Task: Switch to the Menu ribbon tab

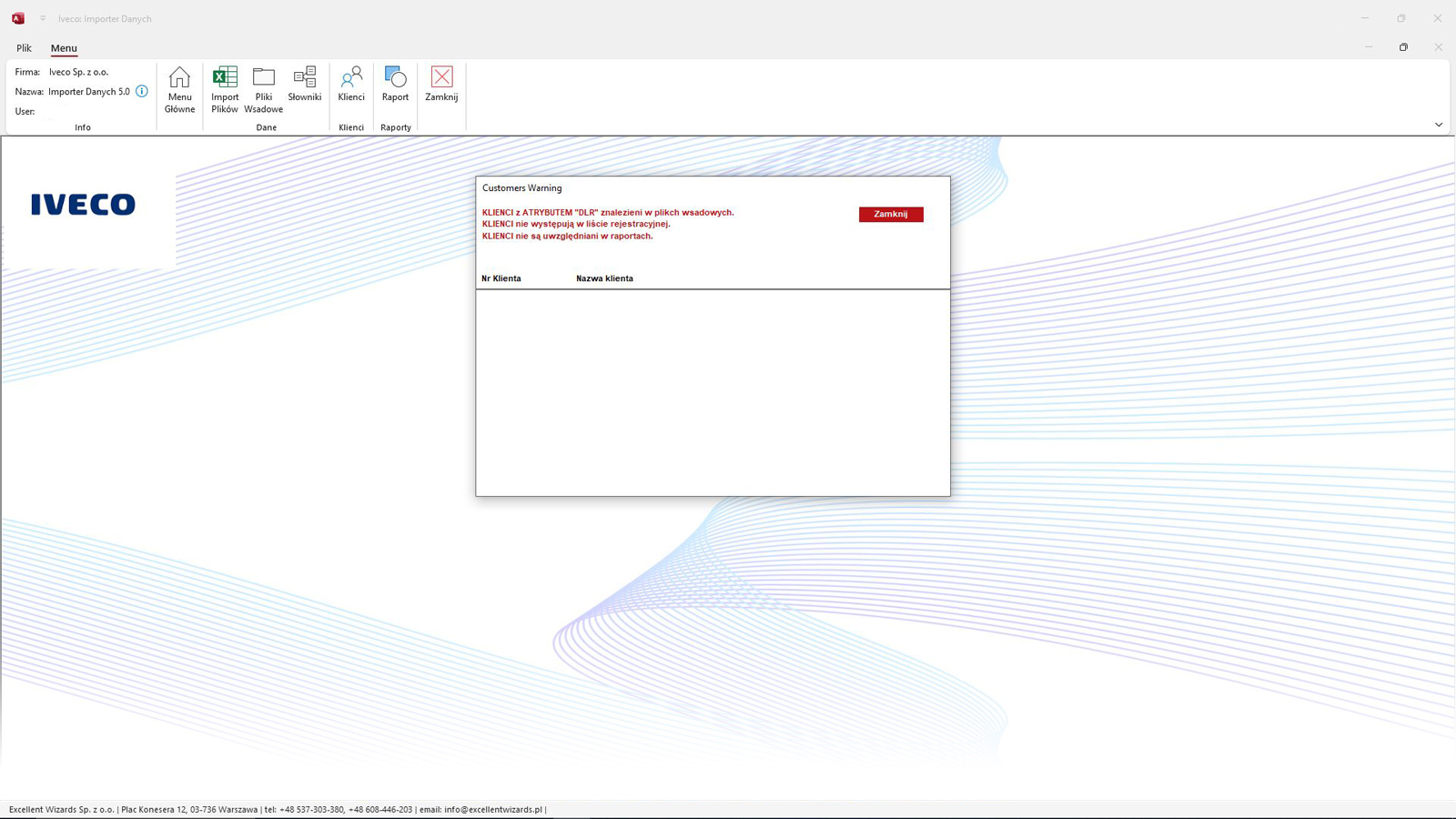Action: tap(64, 48)
